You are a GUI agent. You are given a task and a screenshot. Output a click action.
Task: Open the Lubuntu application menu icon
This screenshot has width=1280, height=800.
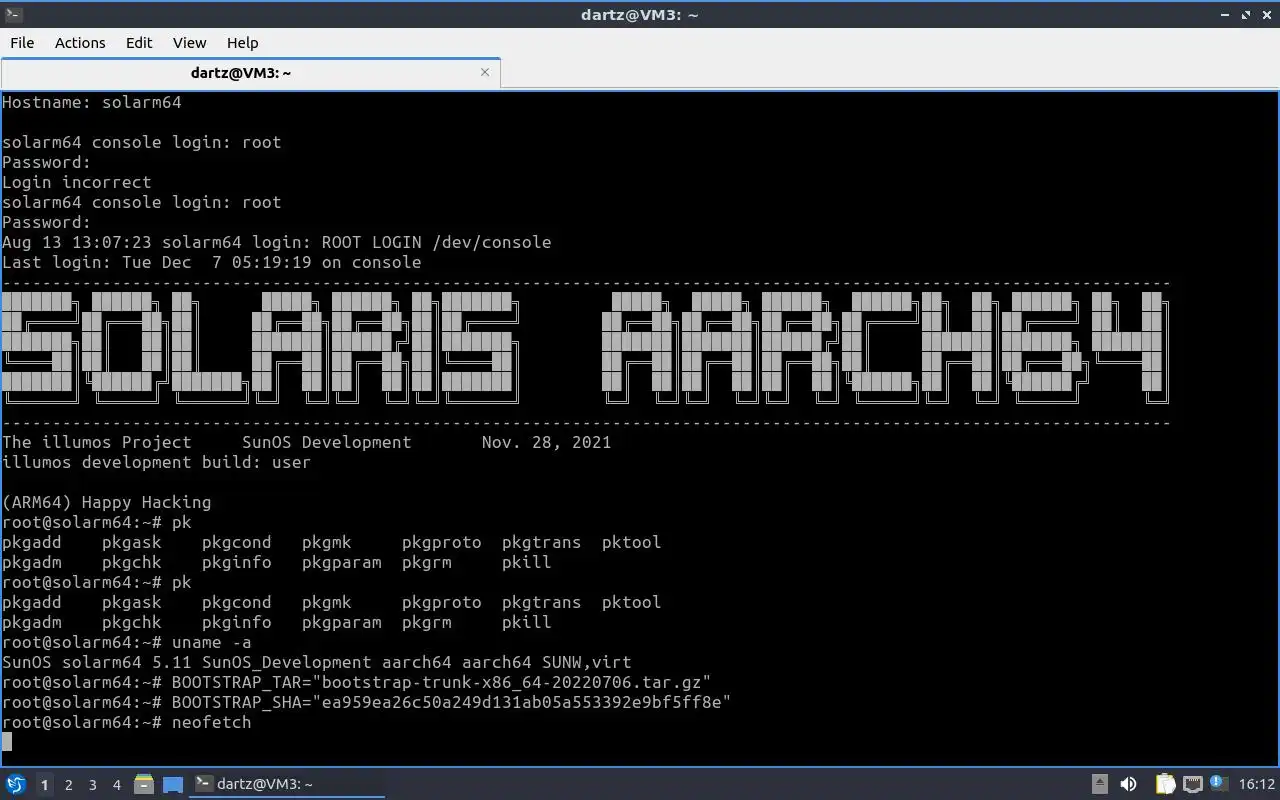[15, 784]
